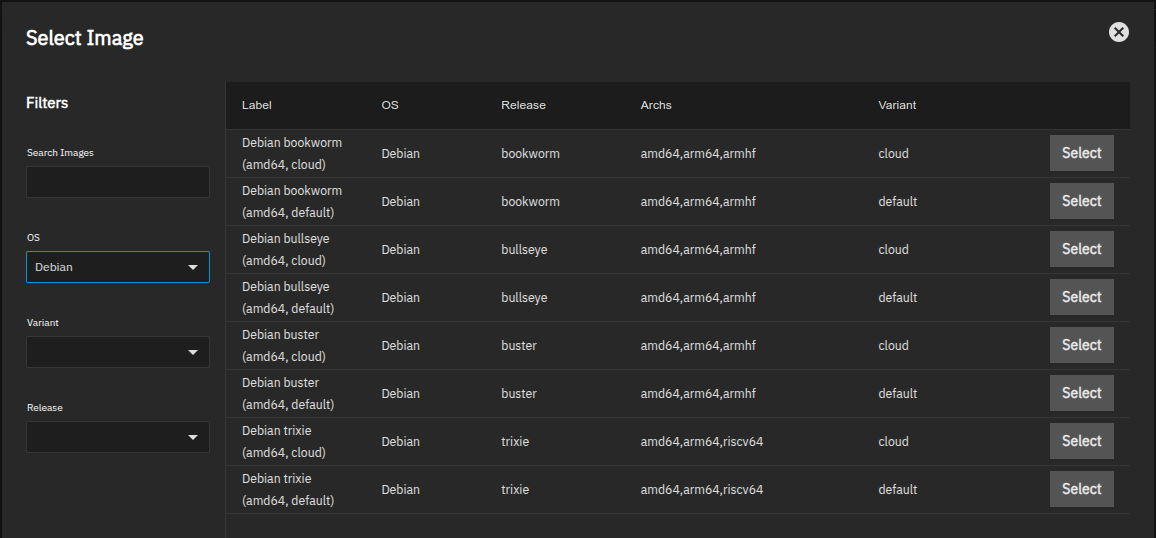Select Debian bookworm cloud image
The width and height of the screenshot is (1156, 538).
[x=1082, y=153]
